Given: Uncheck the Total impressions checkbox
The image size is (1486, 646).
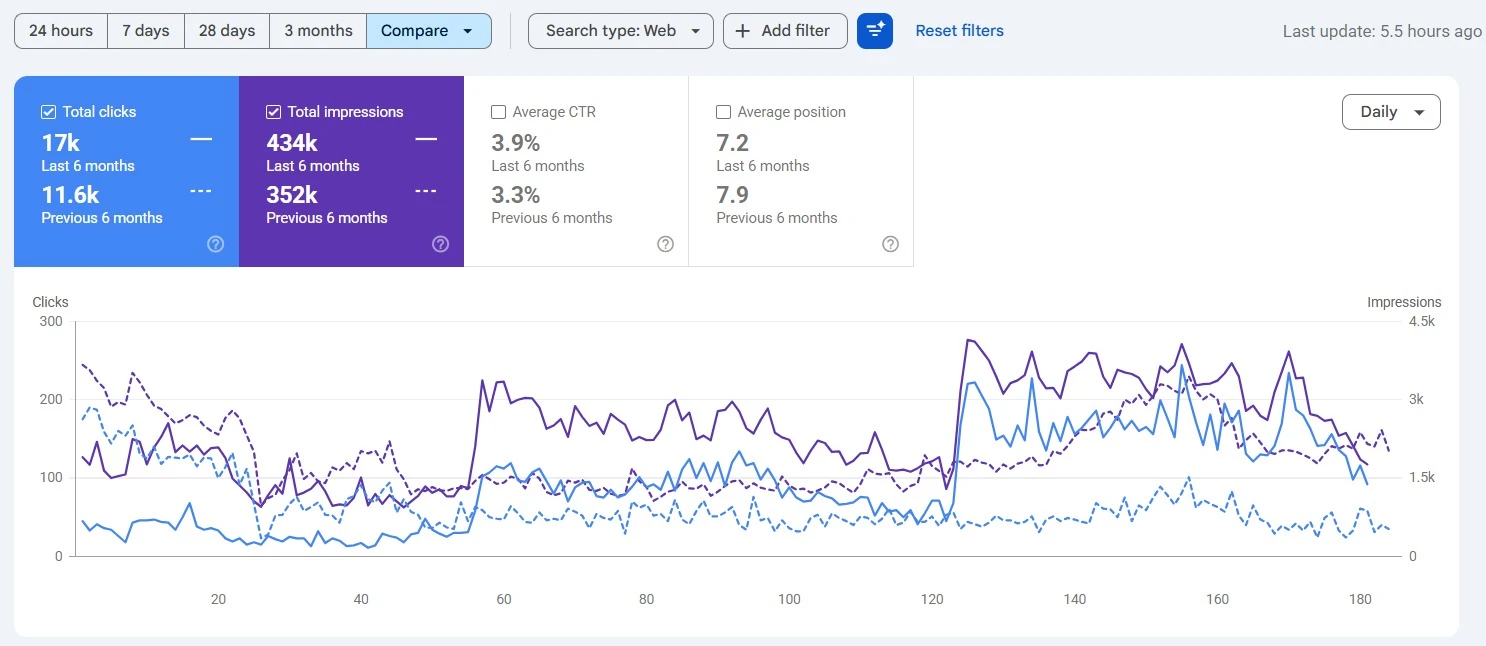Looking at the screenshot, I should (x=273, y=112).
